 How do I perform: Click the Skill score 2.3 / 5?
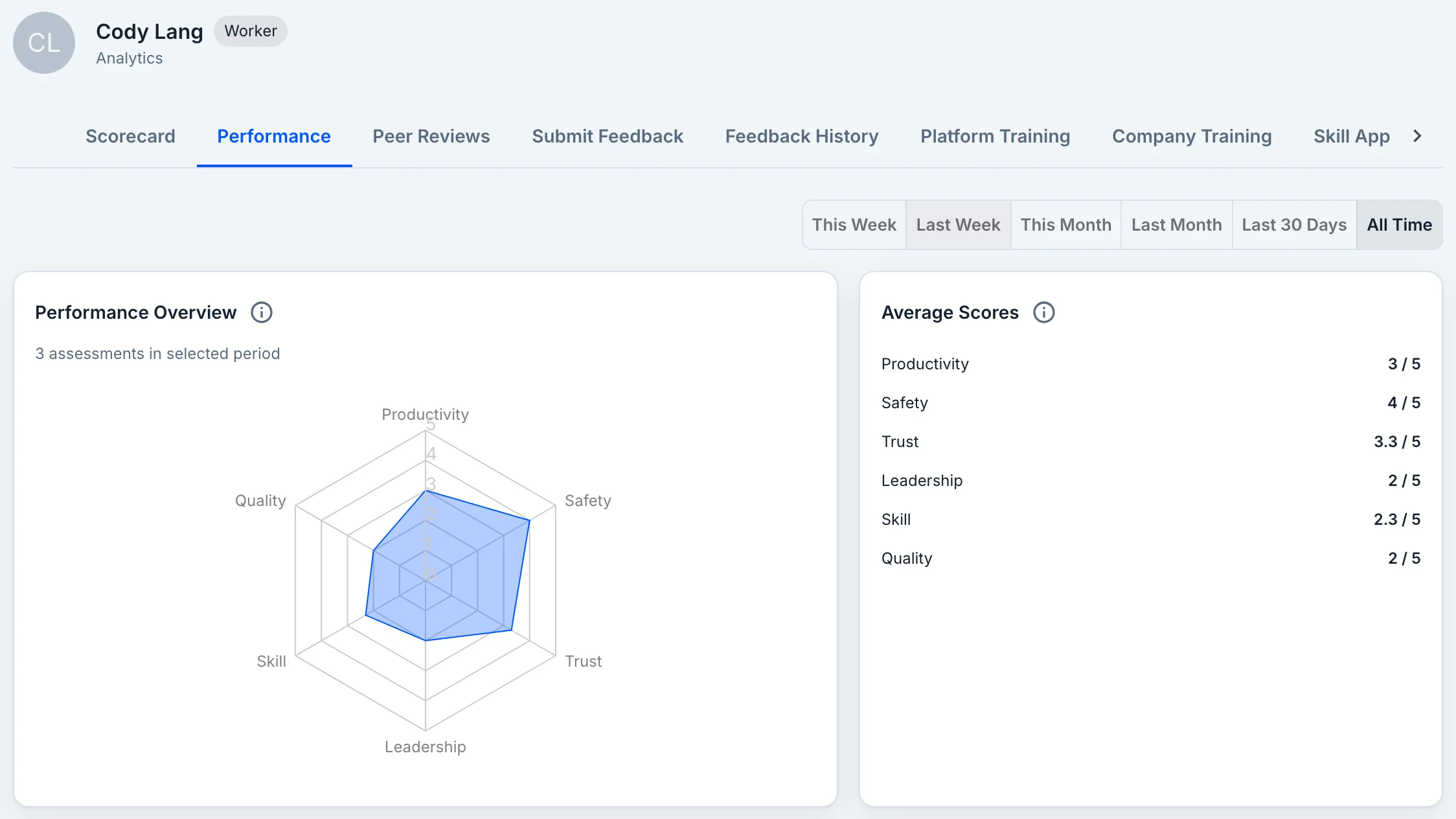click(1397, 520)
